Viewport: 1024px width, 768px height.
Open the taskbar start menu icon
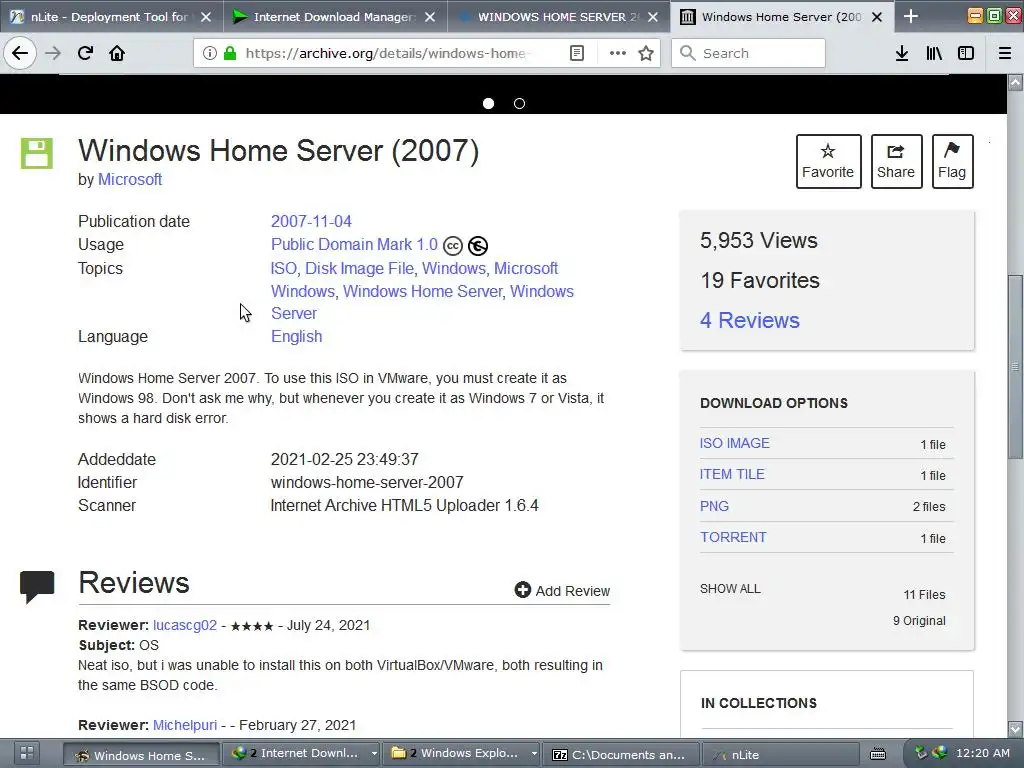point(26,753)
